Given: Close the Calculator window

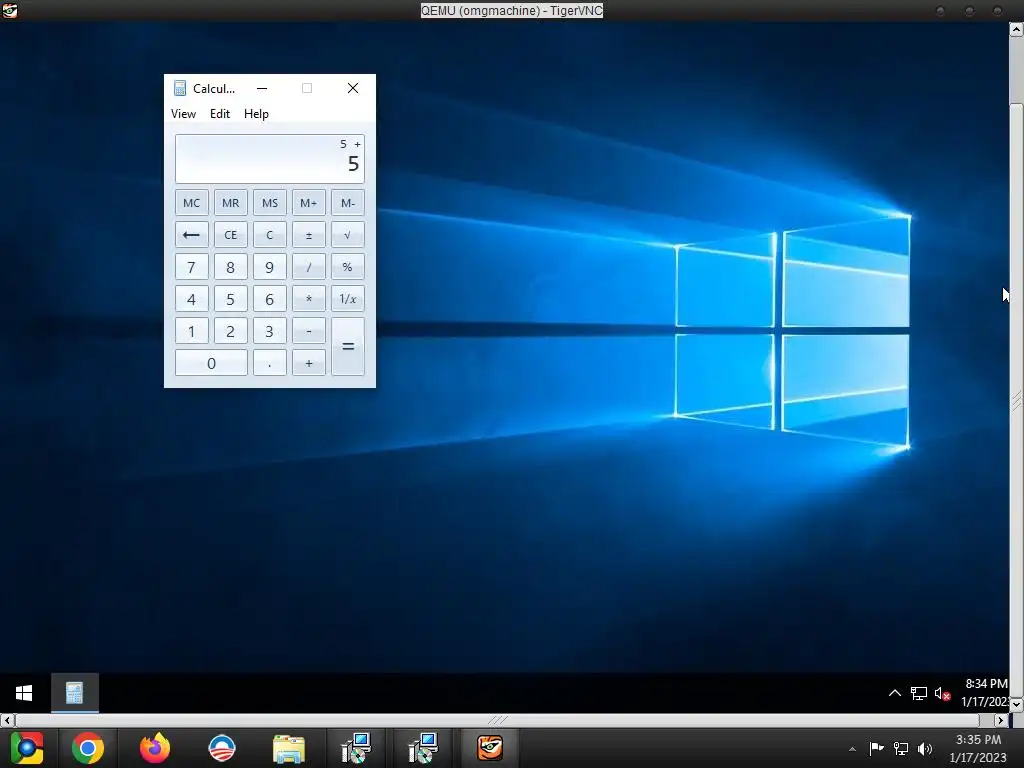Looking at the screenshot, I should click(x=353, y=88).
